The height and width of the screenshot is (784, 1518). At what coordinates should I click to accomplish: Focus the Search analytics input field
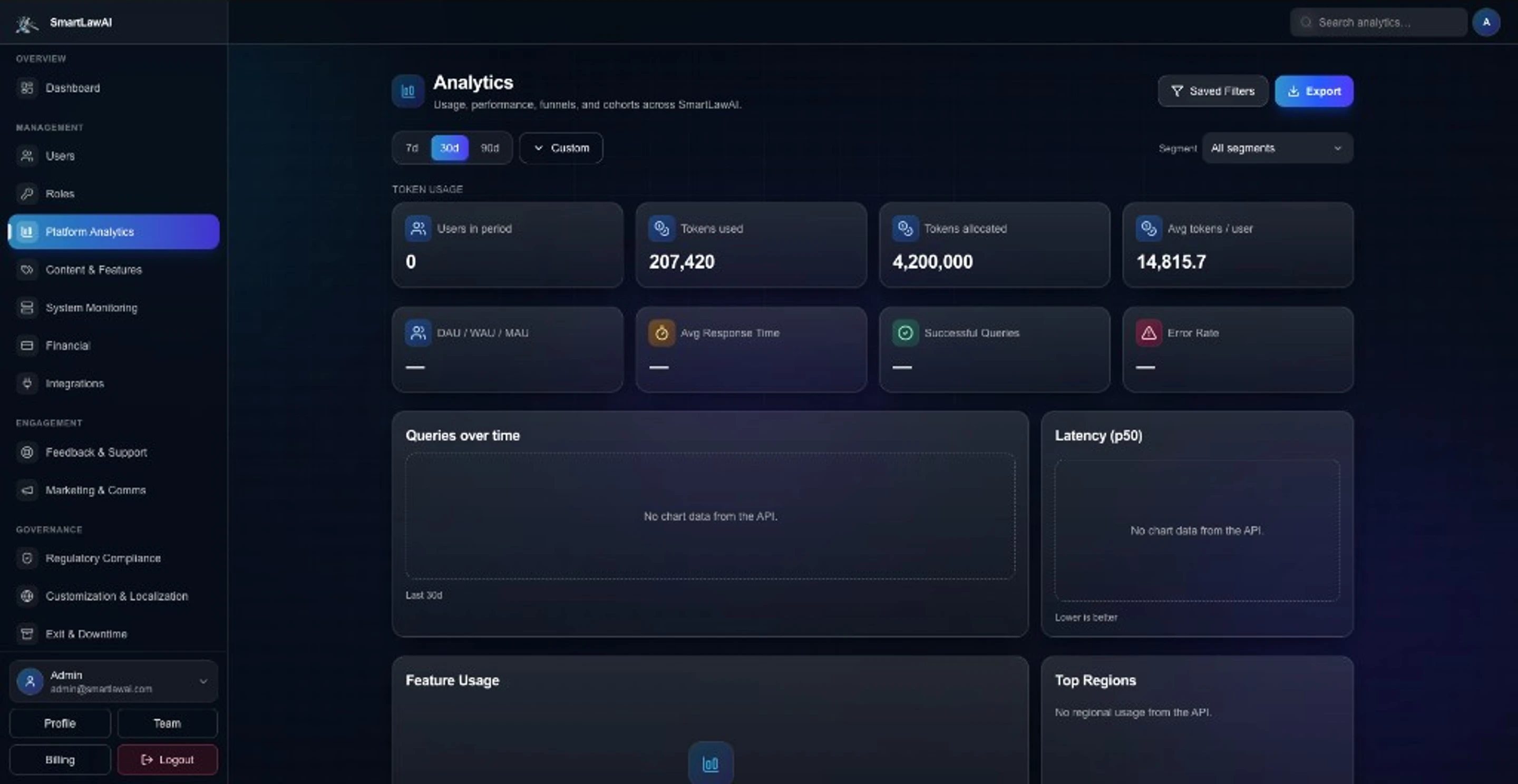pos(1378,22)
